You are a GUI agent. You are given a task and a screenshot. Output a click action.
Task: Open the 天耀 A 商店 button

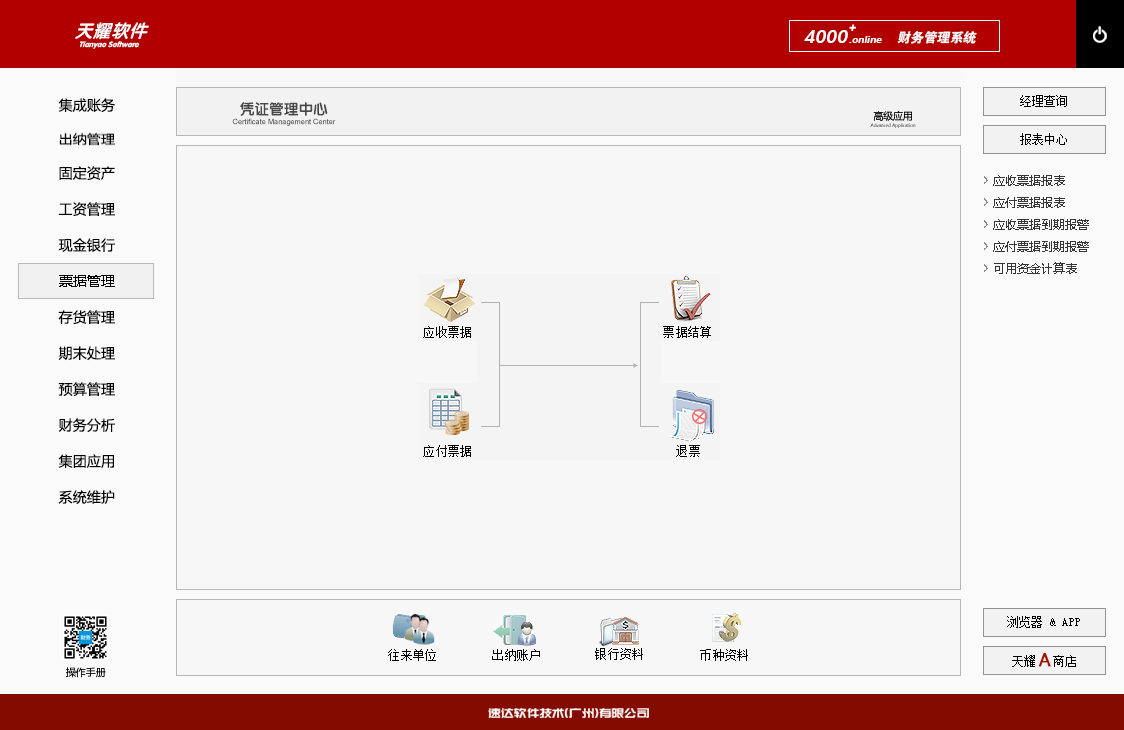pos(1044,661)
